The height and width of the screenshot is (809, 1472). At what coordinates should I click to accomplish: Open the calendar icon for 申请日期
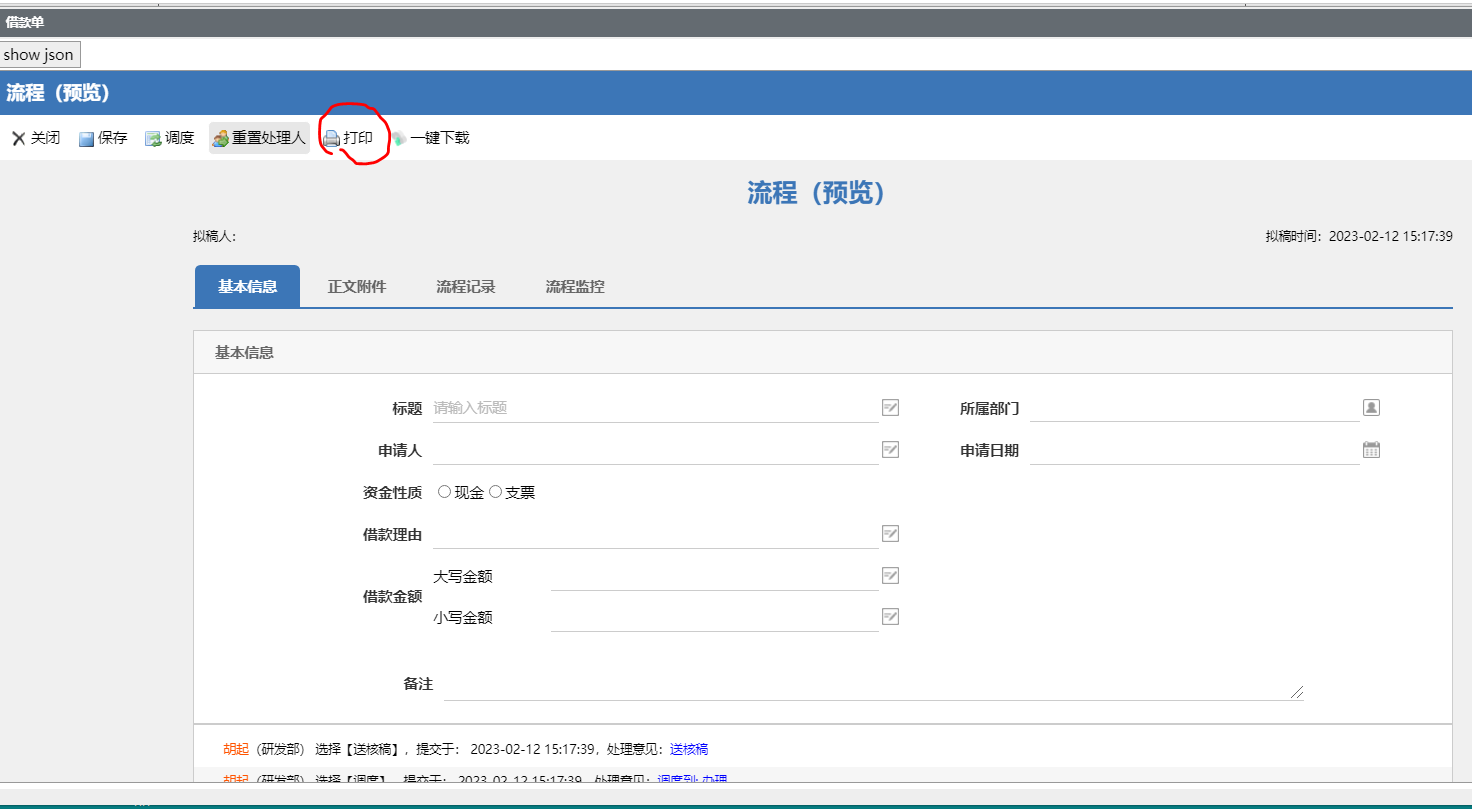pos(1371,450)
